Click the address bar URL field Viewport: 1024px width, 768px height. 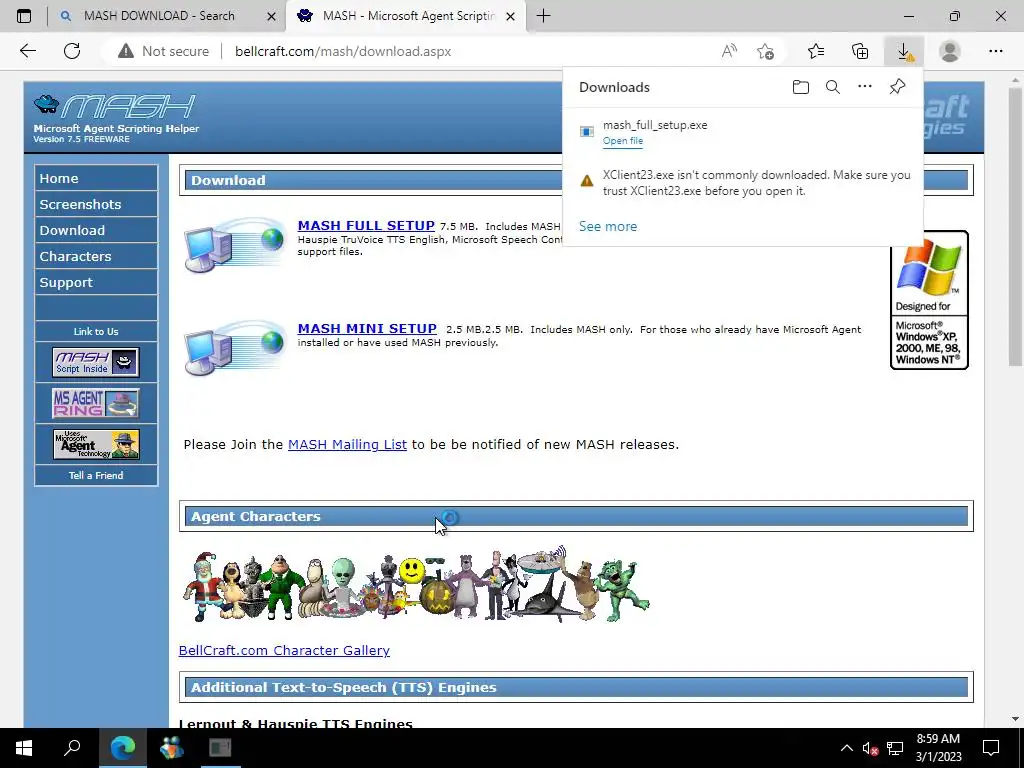[343, 51]
